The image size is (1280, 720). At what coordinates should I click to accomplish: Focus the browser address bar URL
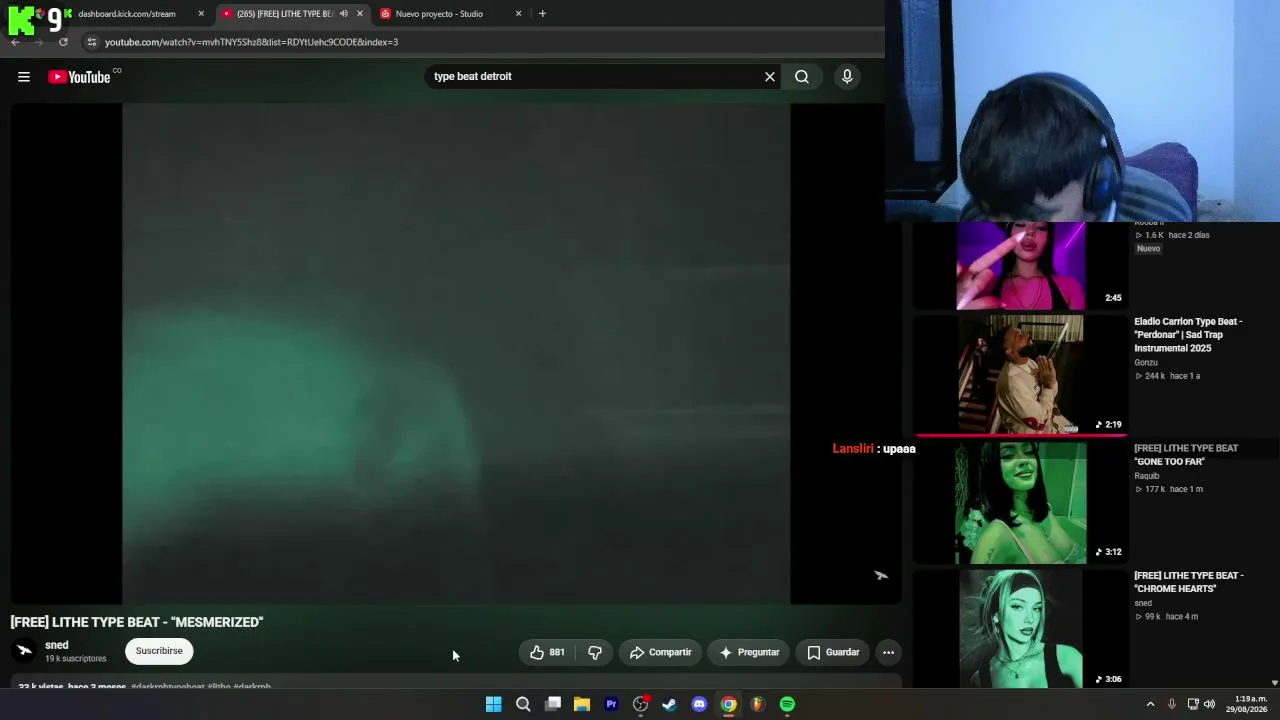coord(251,42)
